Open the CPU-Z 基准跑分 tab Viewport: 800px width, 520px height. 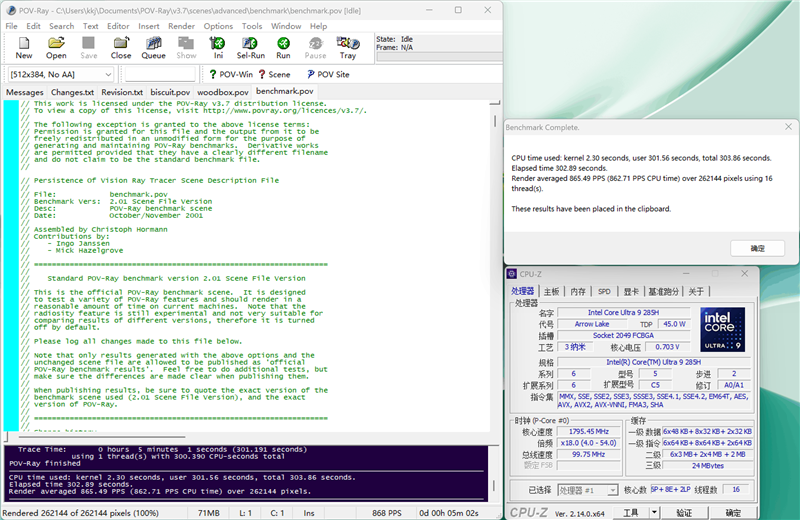(663, 291)
